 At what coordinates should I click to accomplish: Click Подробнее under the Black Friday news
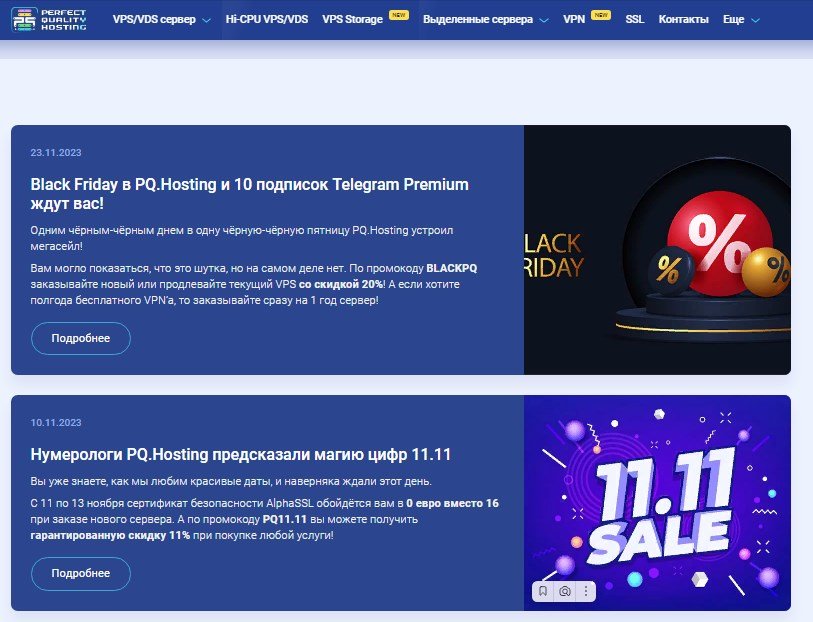(81, 338)
